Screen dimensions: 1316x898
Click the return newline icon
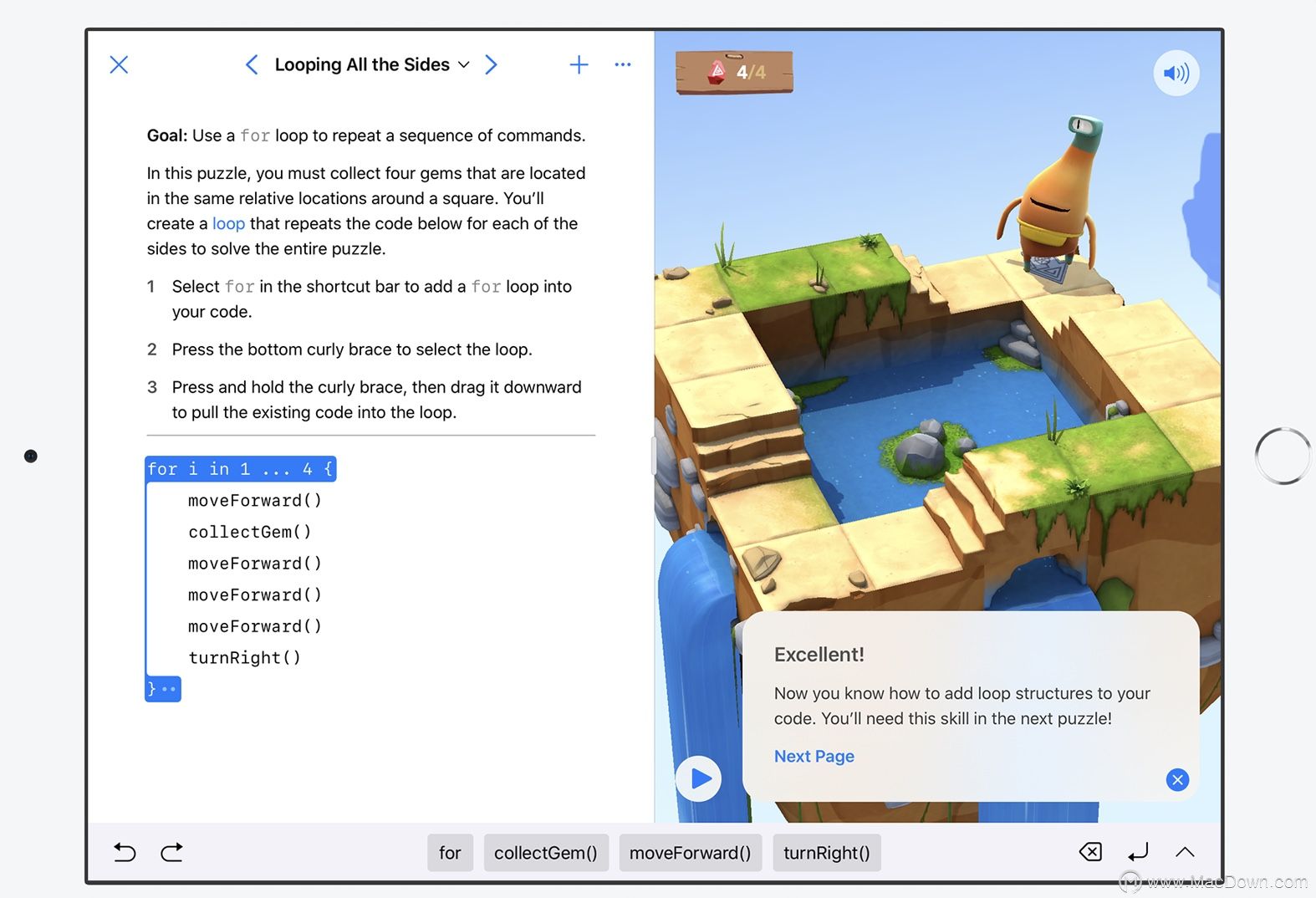(1138, 852)
